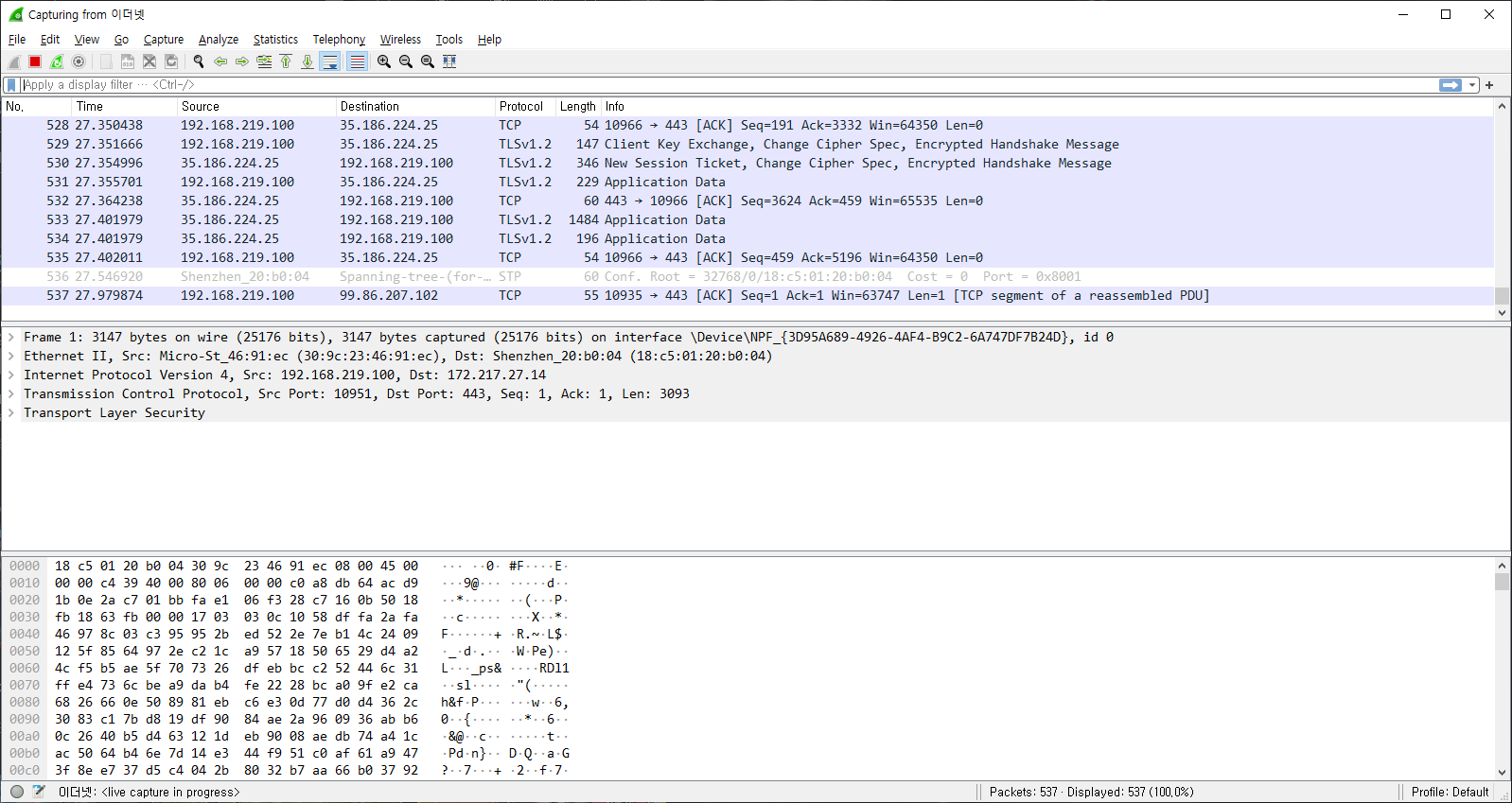Click the close capture file icon
1512x803 pixels.
tap(149, 61)
